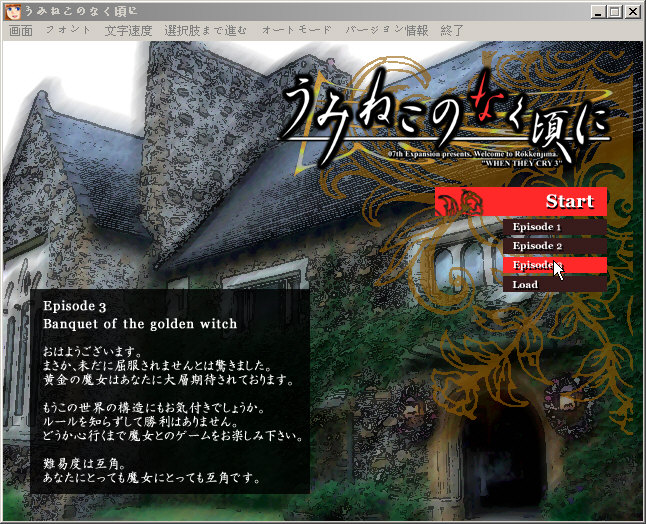Viewport: 646px width, 524px height.
Task: Open the 文字速度 menu
Action: pyautogui.click(x=128, y=30)
